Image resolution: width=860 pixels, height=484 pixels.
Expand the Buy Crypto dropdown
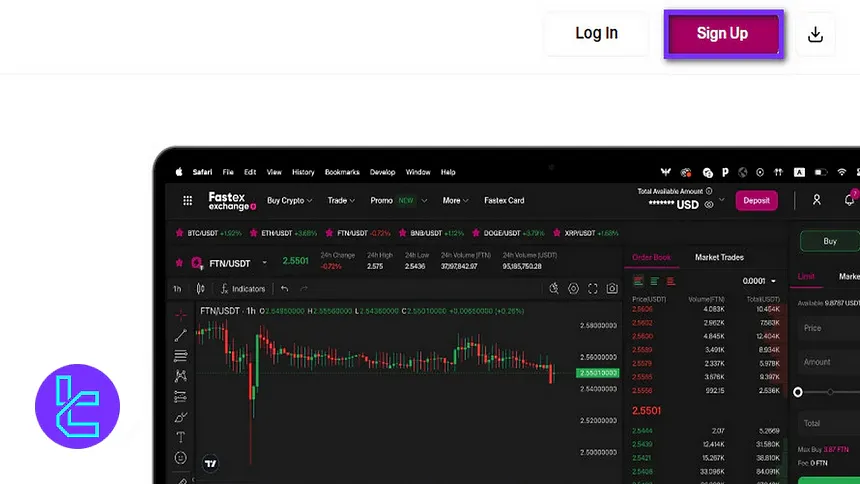(x=290, y=201)
